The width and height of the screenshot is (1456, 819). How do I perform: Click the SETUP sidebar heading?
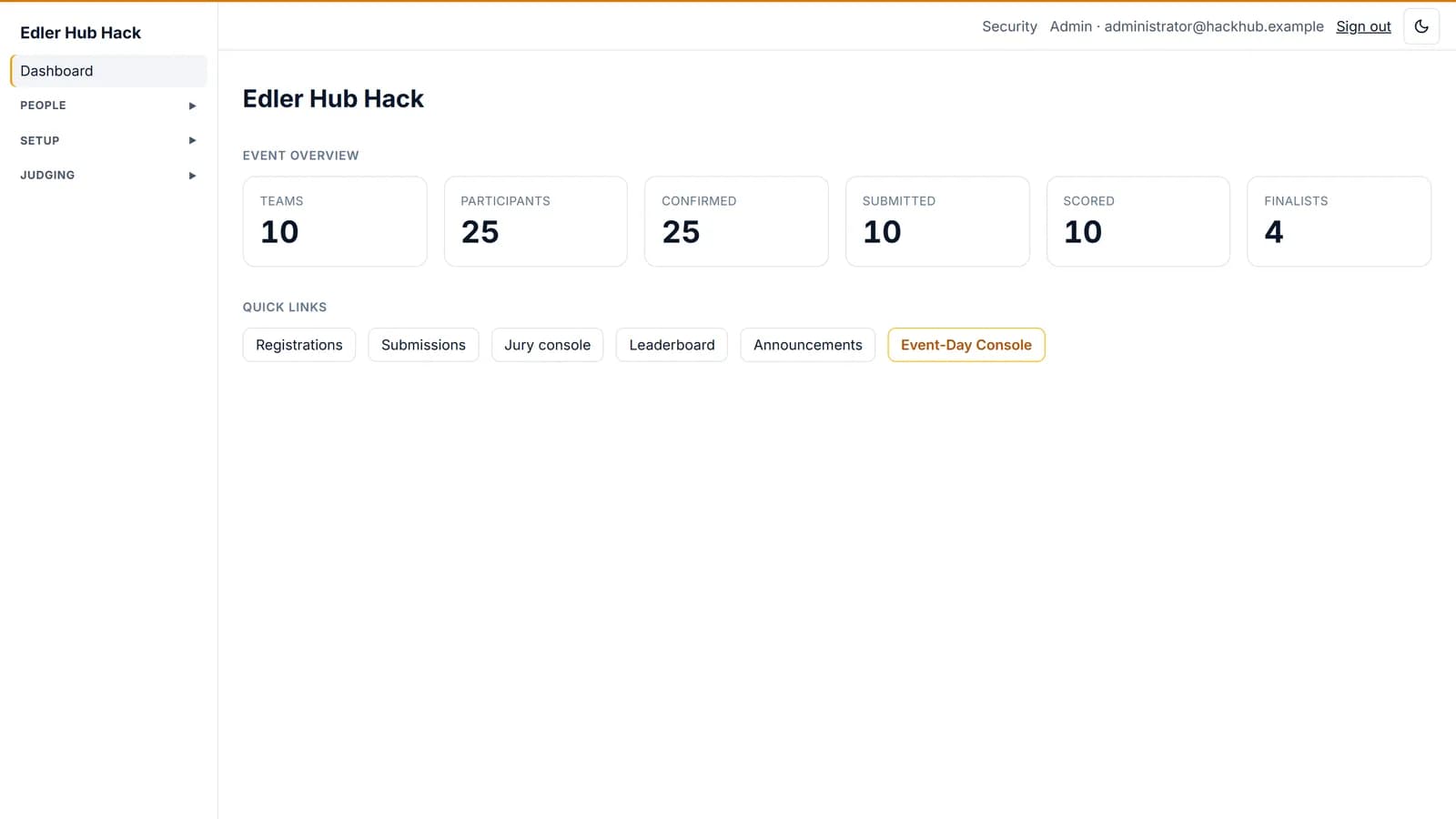click(39, 140)
